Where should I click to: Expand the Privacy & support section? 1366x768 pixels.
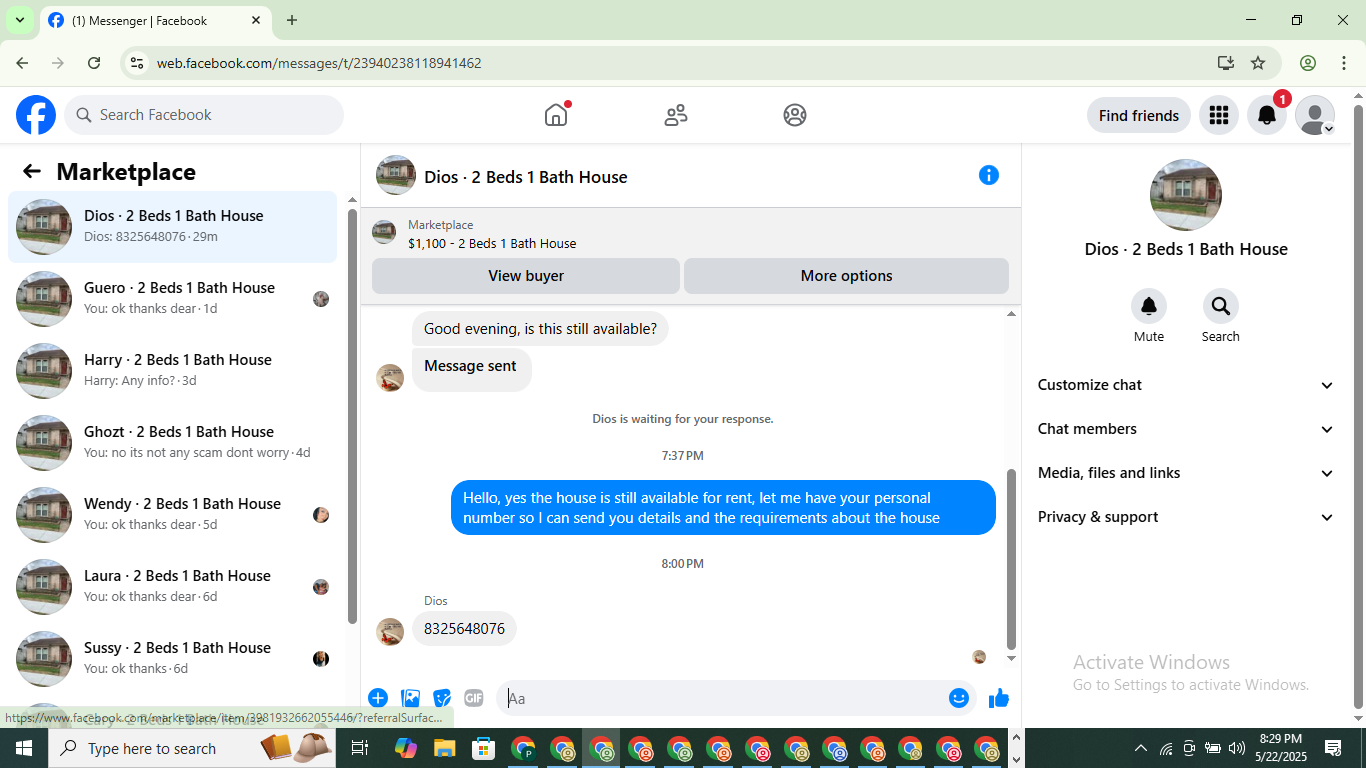1186,517
